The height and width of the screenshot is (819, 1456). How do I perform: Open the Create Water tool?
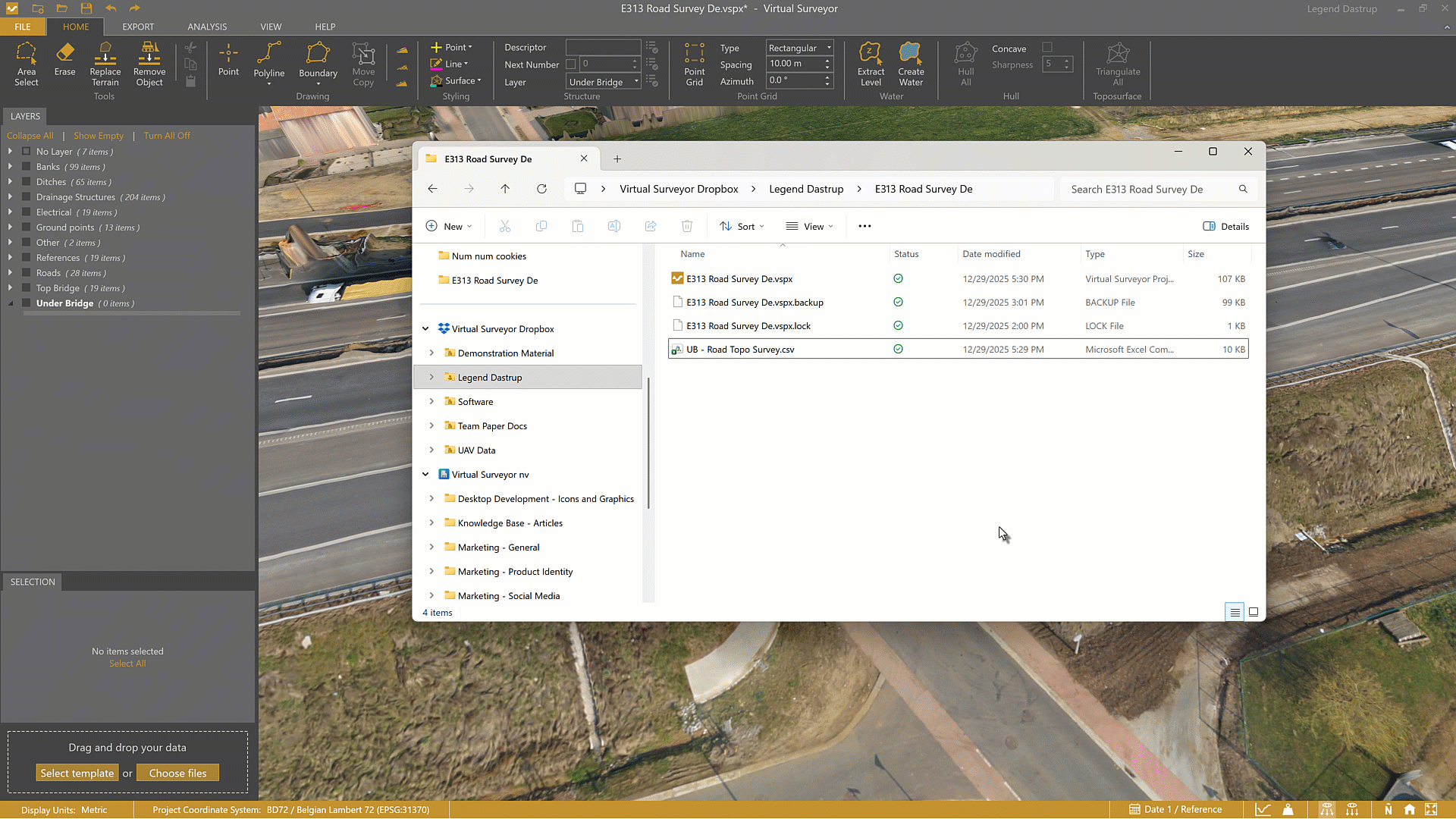910,64
